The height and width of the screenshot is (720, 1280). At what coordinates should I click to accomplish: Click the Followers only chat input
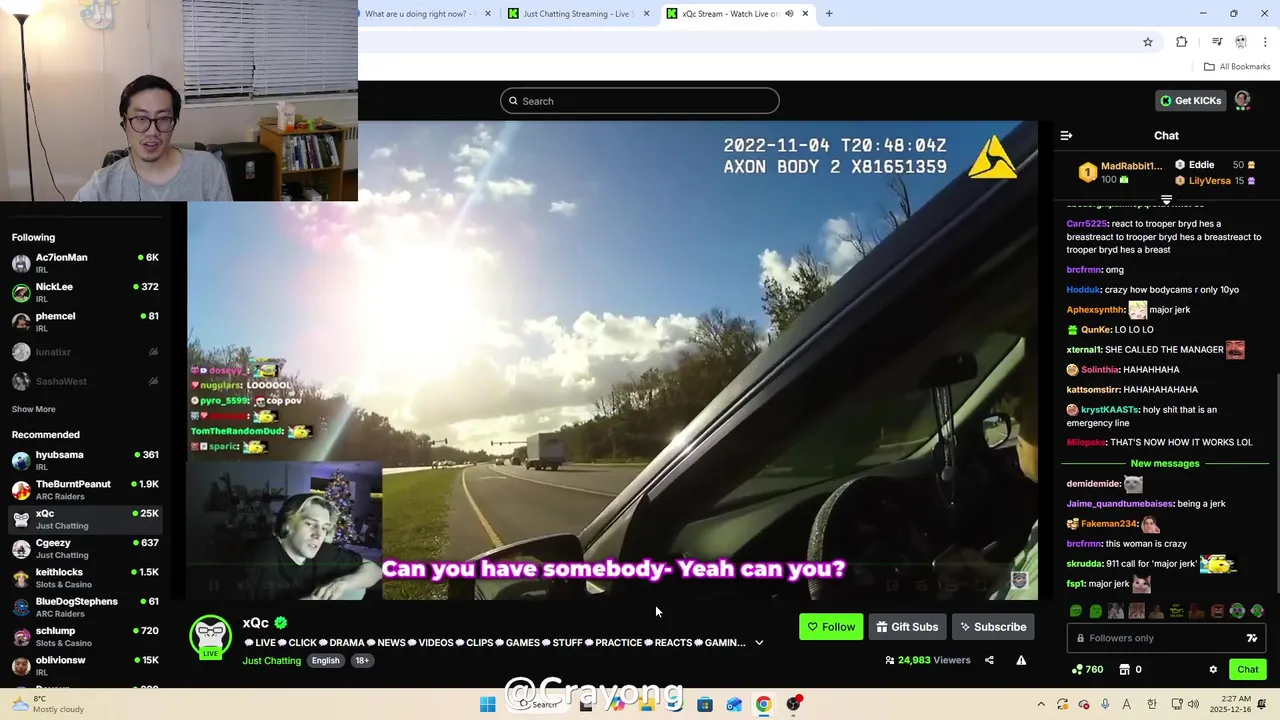coord(1166,638)
